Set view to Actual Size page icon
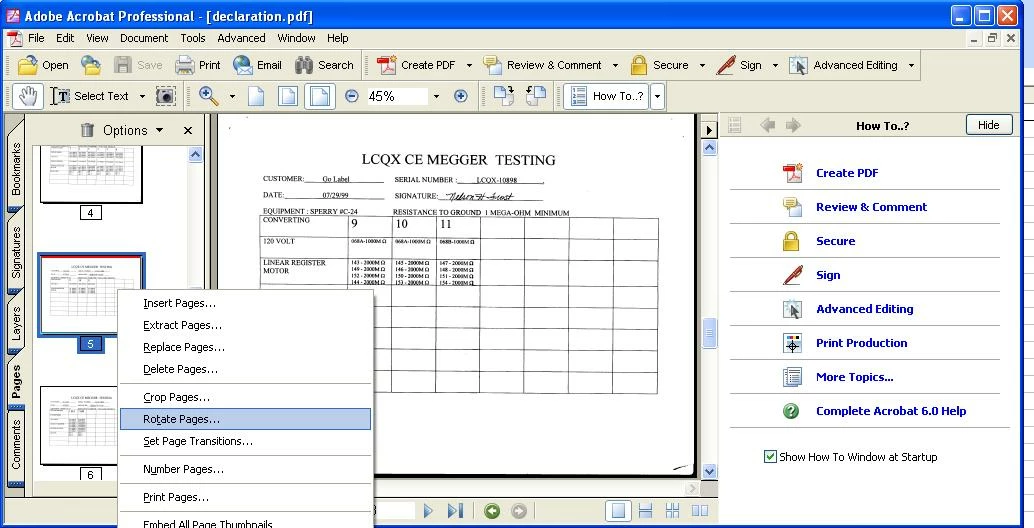 pos(256,96)
